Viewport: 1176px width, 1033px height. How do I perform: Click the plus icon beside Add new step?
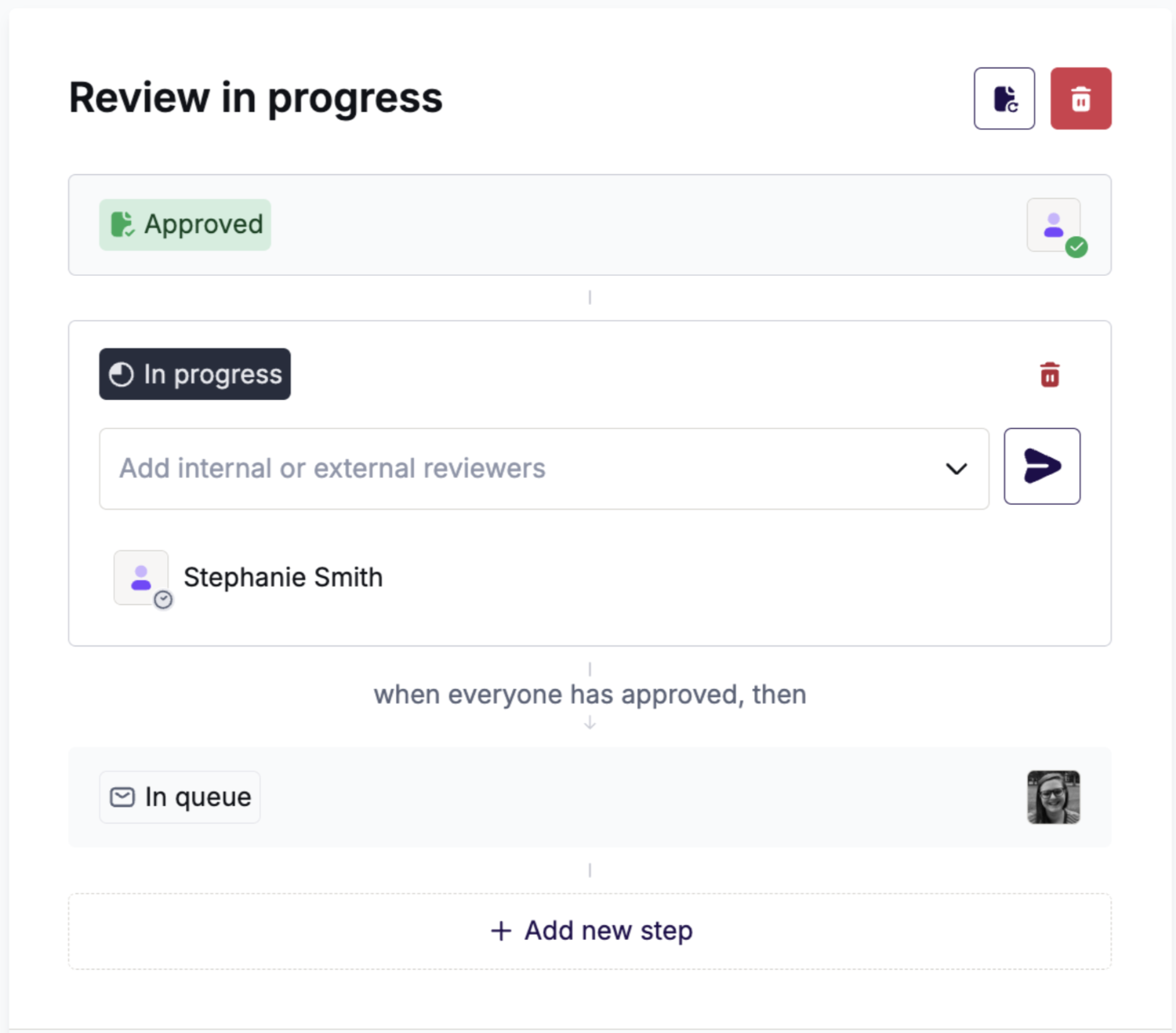point(501,931)
